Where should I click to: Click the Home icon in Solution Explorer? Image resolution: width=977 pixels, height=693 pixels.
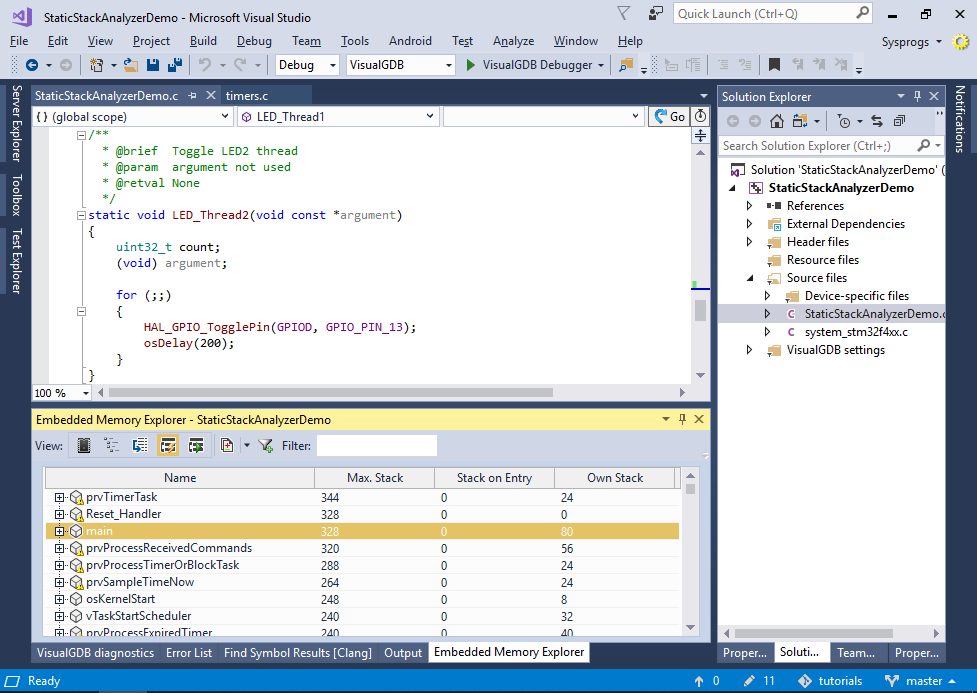click(x=776, y=121)
